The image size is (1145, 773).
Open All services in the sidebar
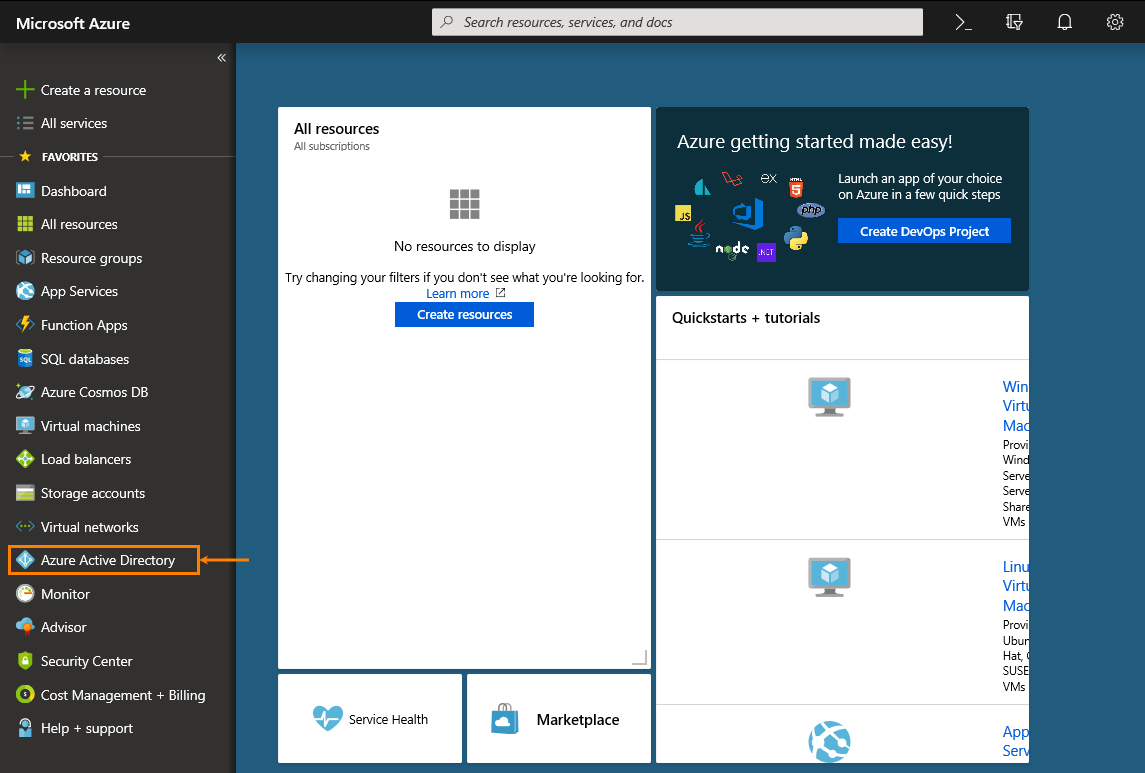coord(73,123)
